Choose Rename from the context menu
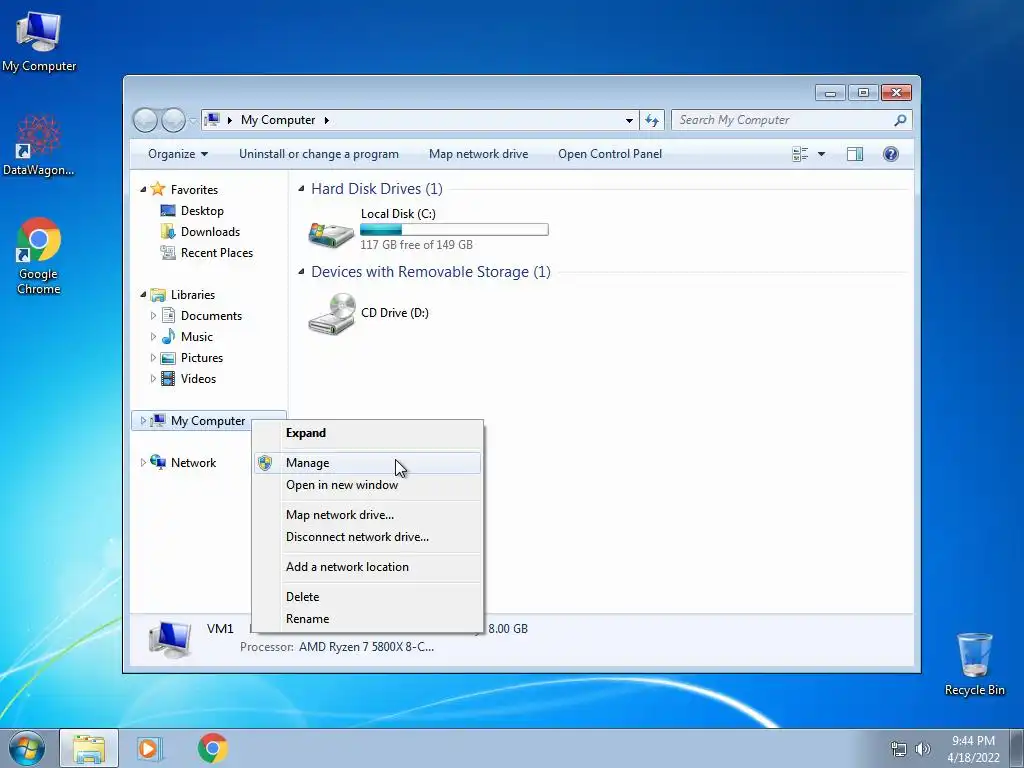Screen dimensions: 1024x768 click(366, 619)
